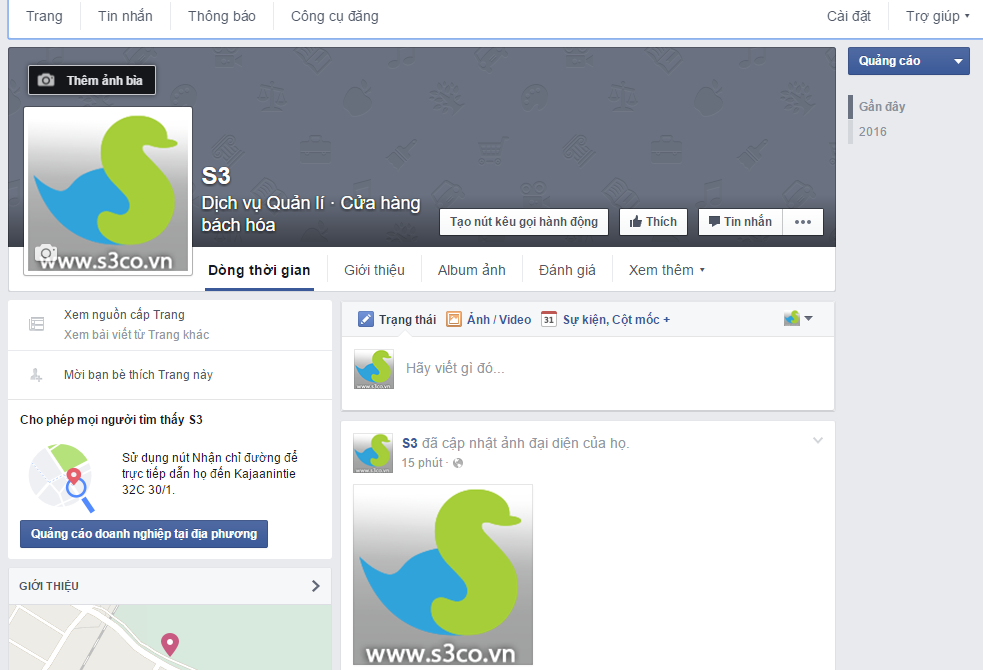Image resolution: width=983 pixels, height=670 pixels.
Task: Open the three-dots more options button
Action: 803,222
